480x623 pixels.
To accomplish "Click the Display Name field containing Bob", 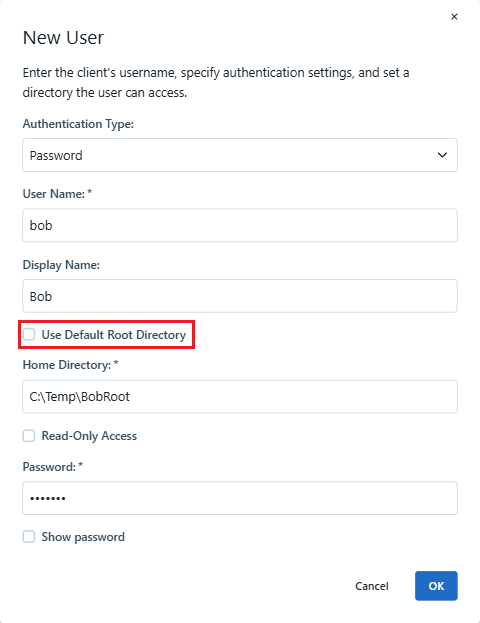I will click(x=240, y=296).
